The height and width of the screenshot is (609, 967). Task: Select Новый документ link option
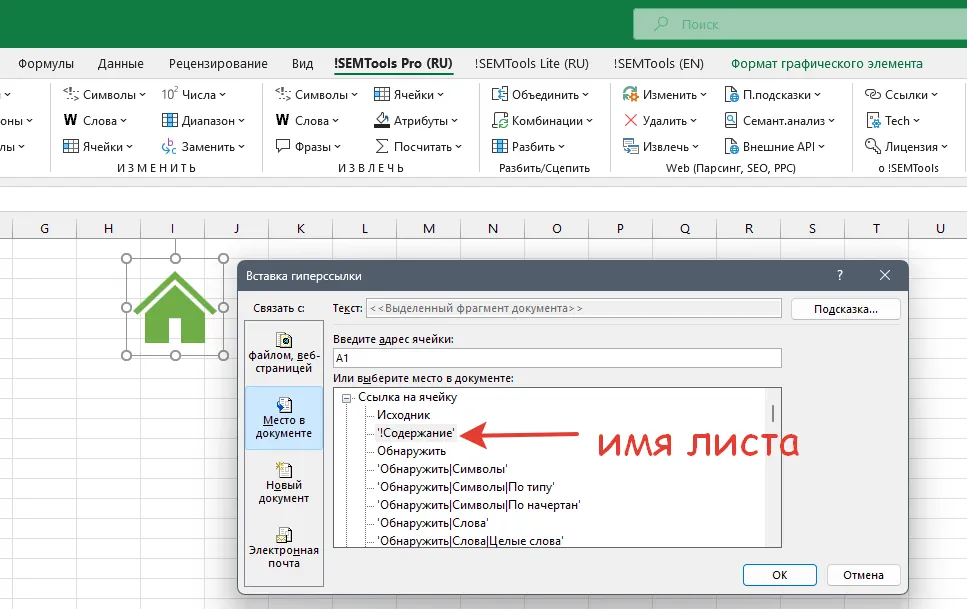tap(284, 483)
